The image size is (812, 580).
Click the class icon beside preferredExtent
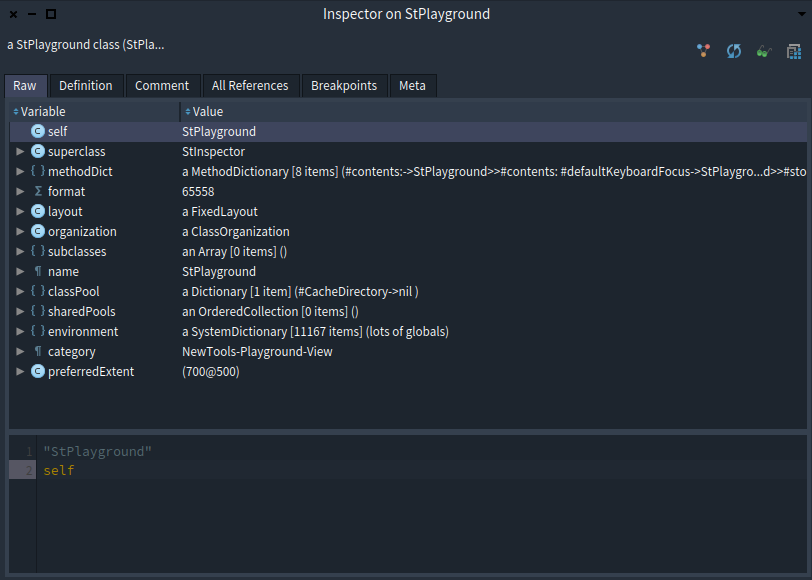pyautogui.click(x=38, y=371)
